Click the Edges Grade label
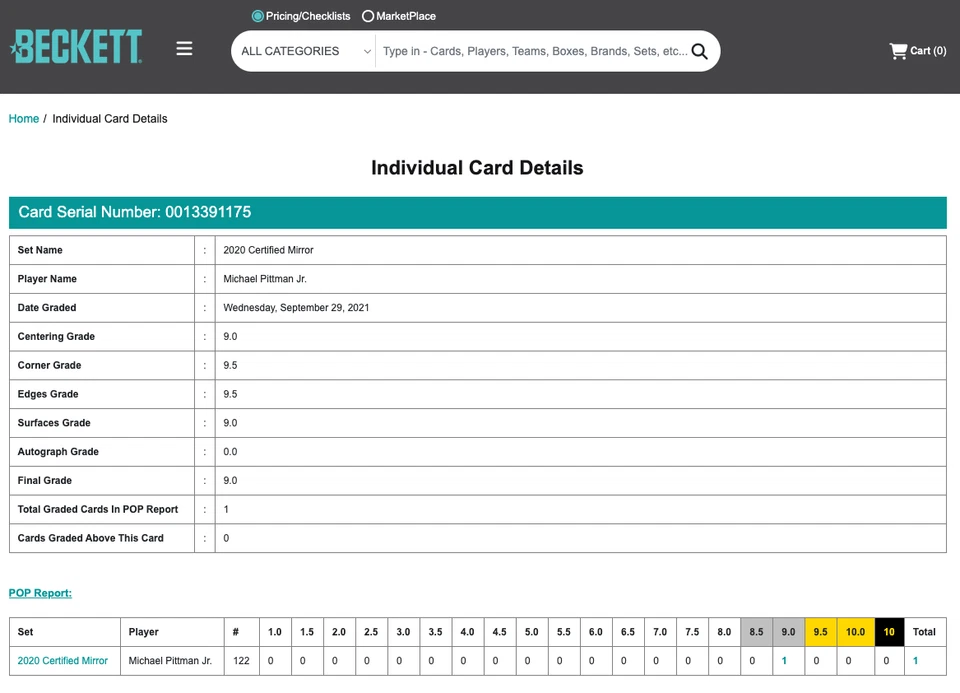Viewport: 960px width, 693px height. 48,394
